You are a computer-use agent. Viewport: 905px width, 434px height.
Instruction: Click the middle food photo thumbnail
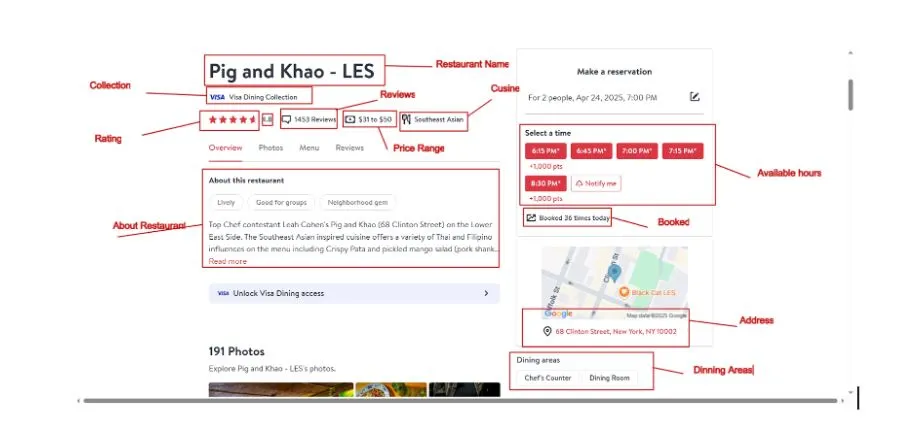point(391,390)
